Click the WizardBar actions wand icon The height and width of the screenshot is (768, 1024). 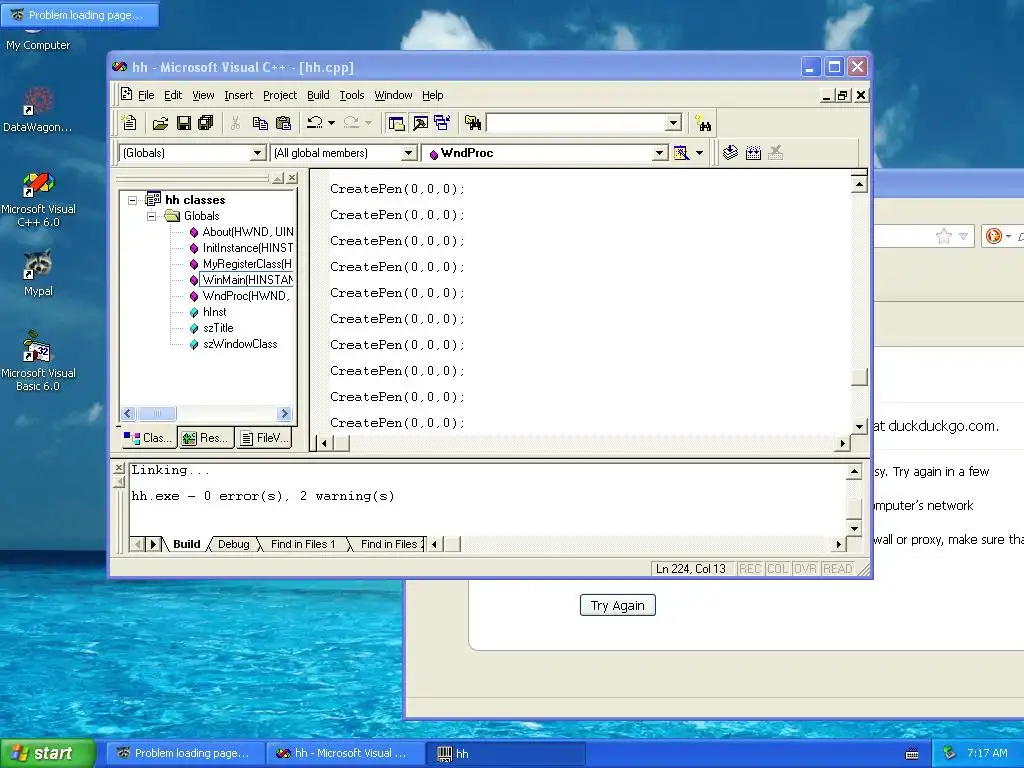click(681, 153)
